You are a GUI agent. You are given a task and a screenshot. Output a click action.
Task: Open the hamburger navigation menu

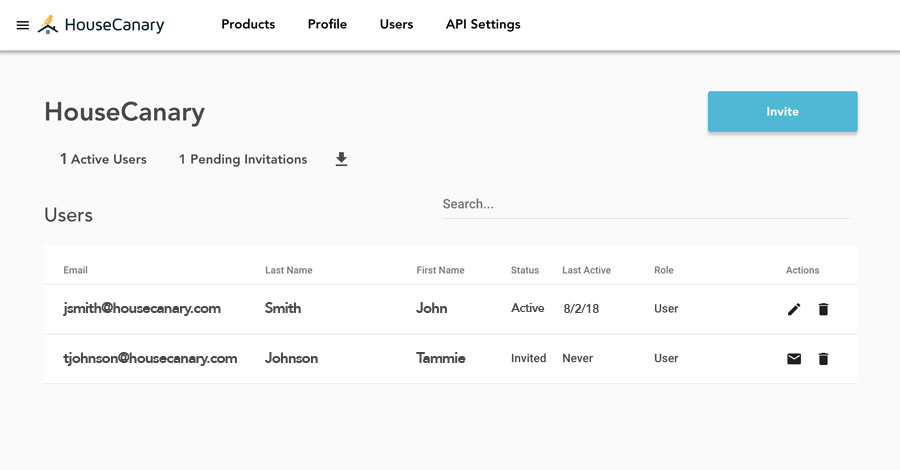tap(23, 25)
